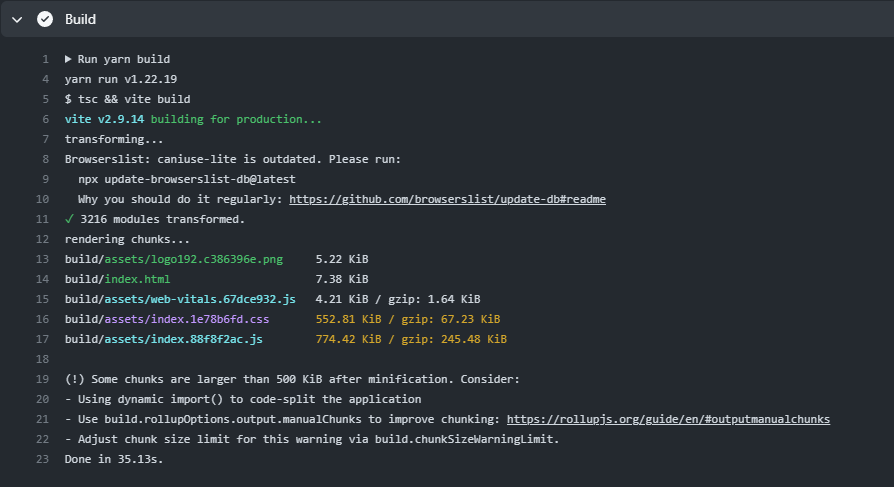Select log line number 9
Viewport: 894px width, 487px height.
click(x=45, y=179)
